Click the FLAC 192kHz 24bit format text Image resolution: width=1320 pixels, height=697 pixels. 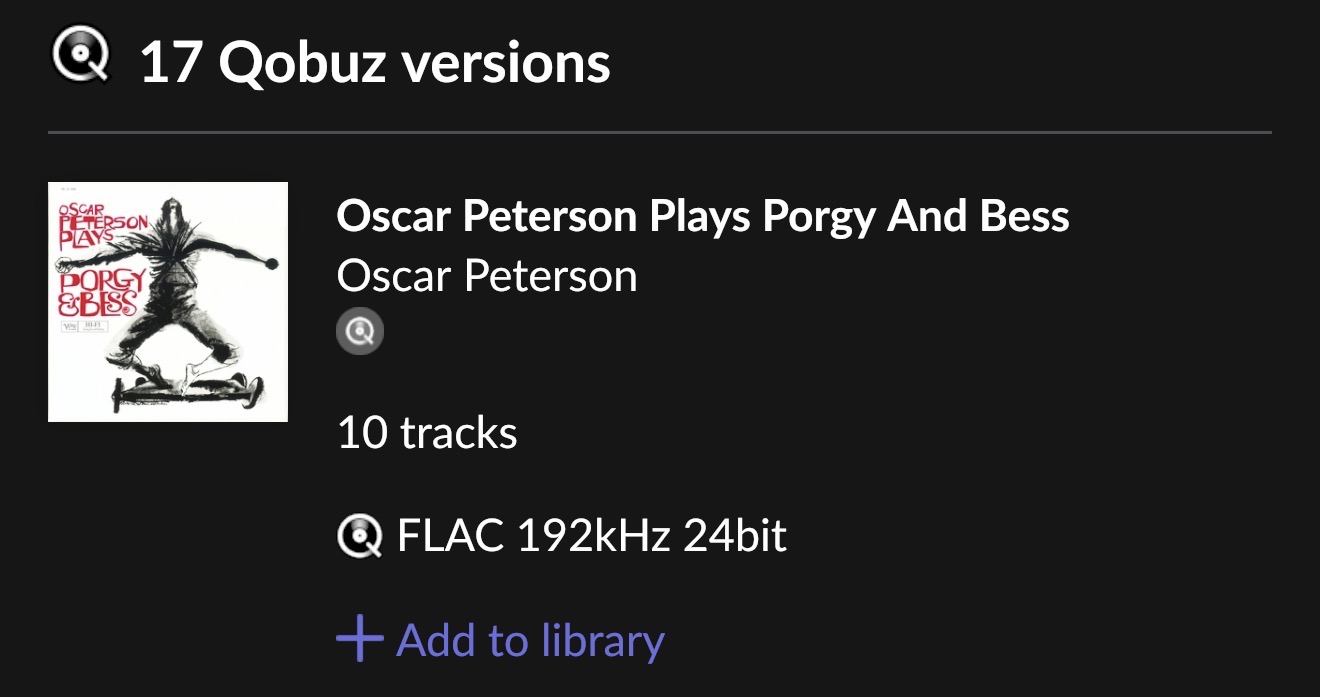(x=592, y=537)
